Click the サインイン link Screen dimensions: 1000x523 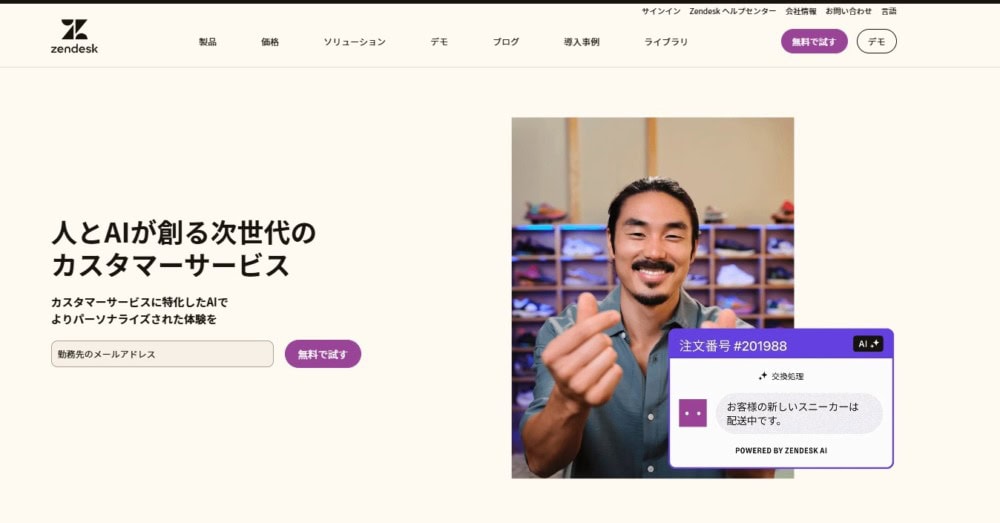(661, 11)
